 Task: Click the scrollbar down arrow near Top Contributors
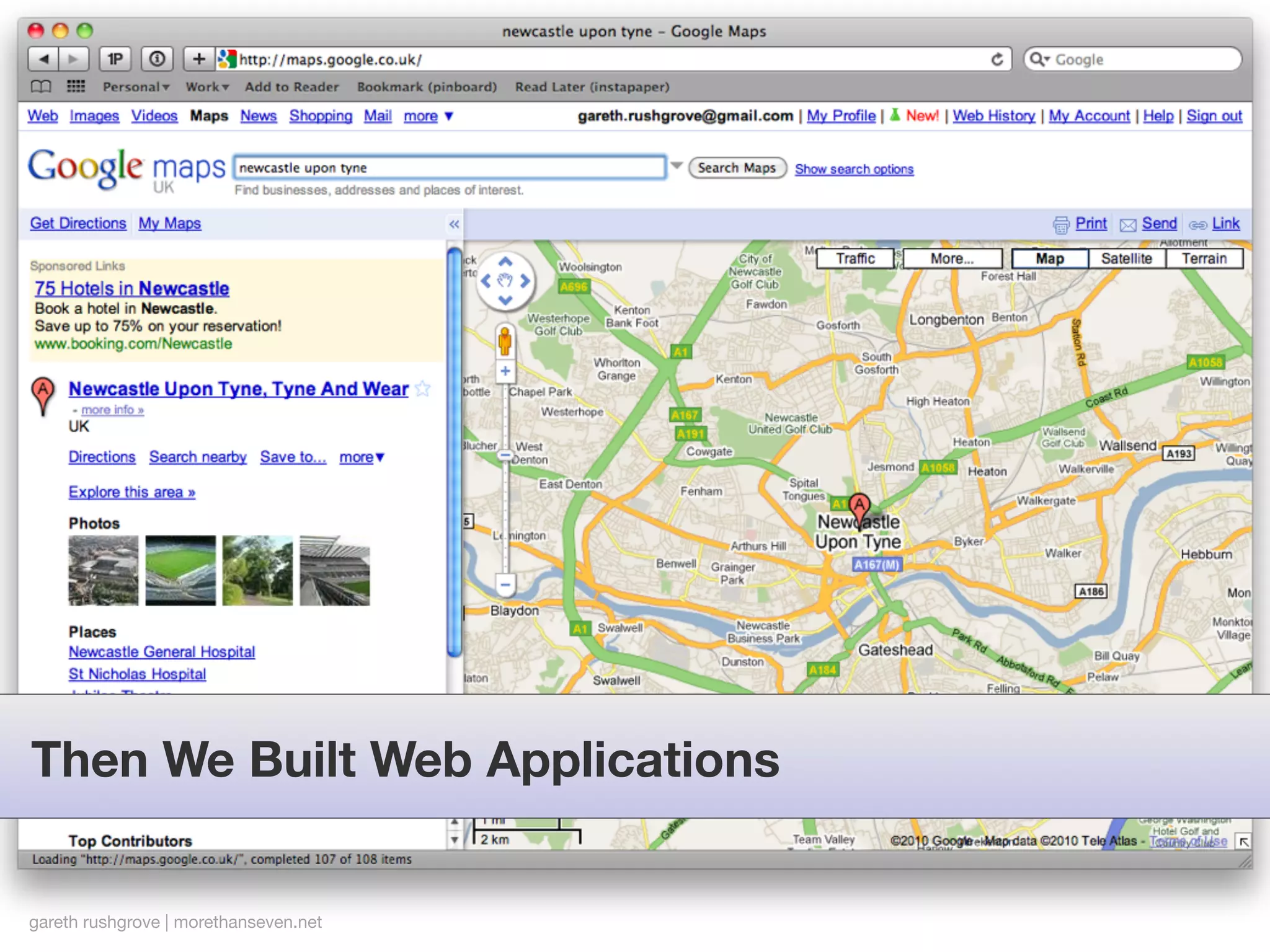(x=455, y=840)
